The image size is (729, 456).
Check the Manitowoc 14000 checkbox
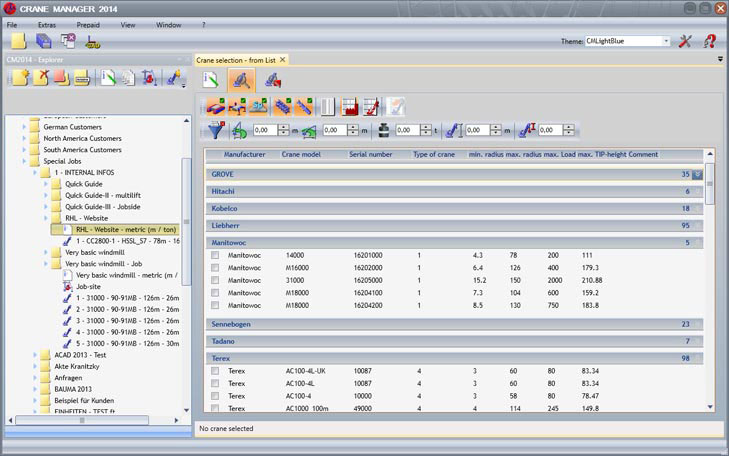pyautogui.click(x=215, y=255)
